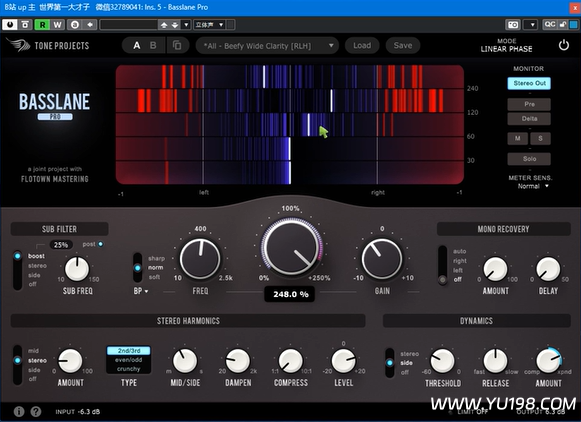Click the A/B compare settings circular icon
Image resolution: width=581 pixels, height=422 pixels.
75,25
